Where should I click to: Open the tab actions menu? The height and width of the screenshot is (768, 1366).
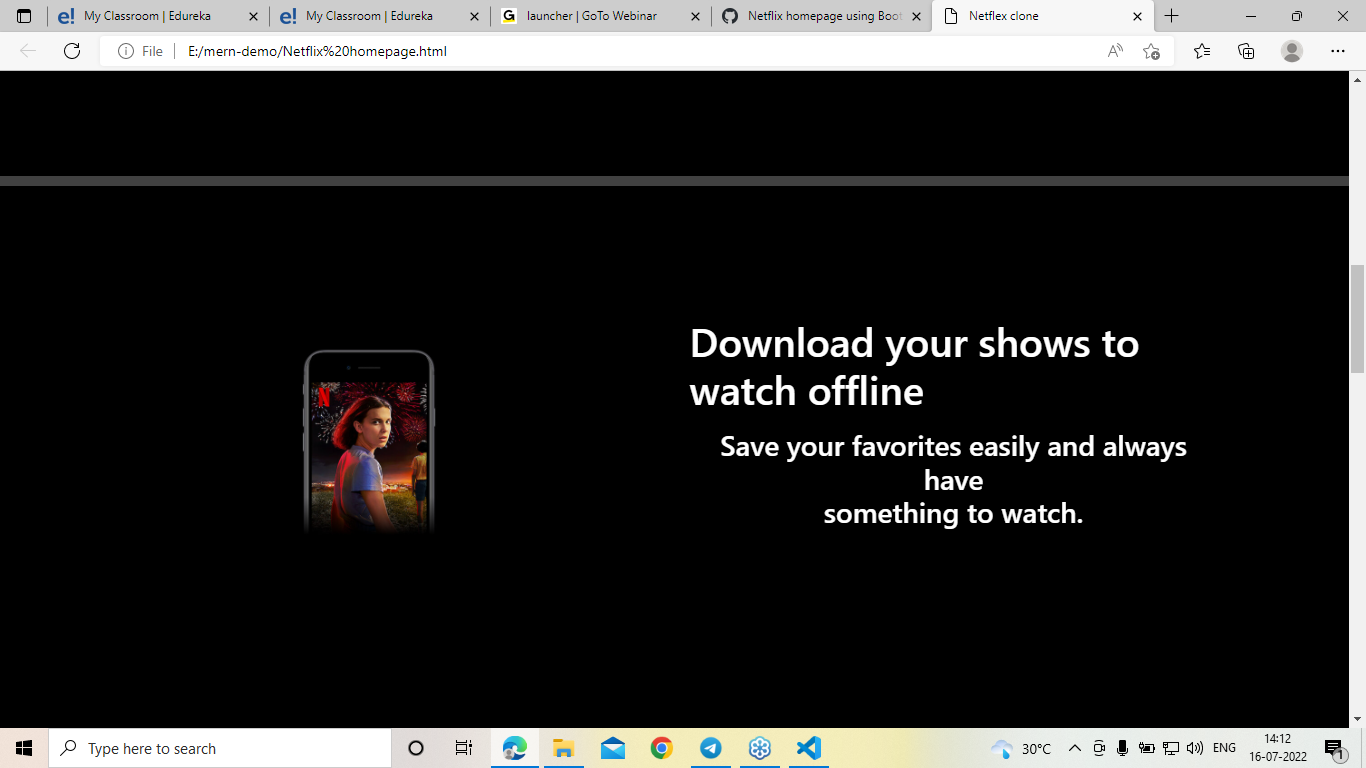pos(22,16)
